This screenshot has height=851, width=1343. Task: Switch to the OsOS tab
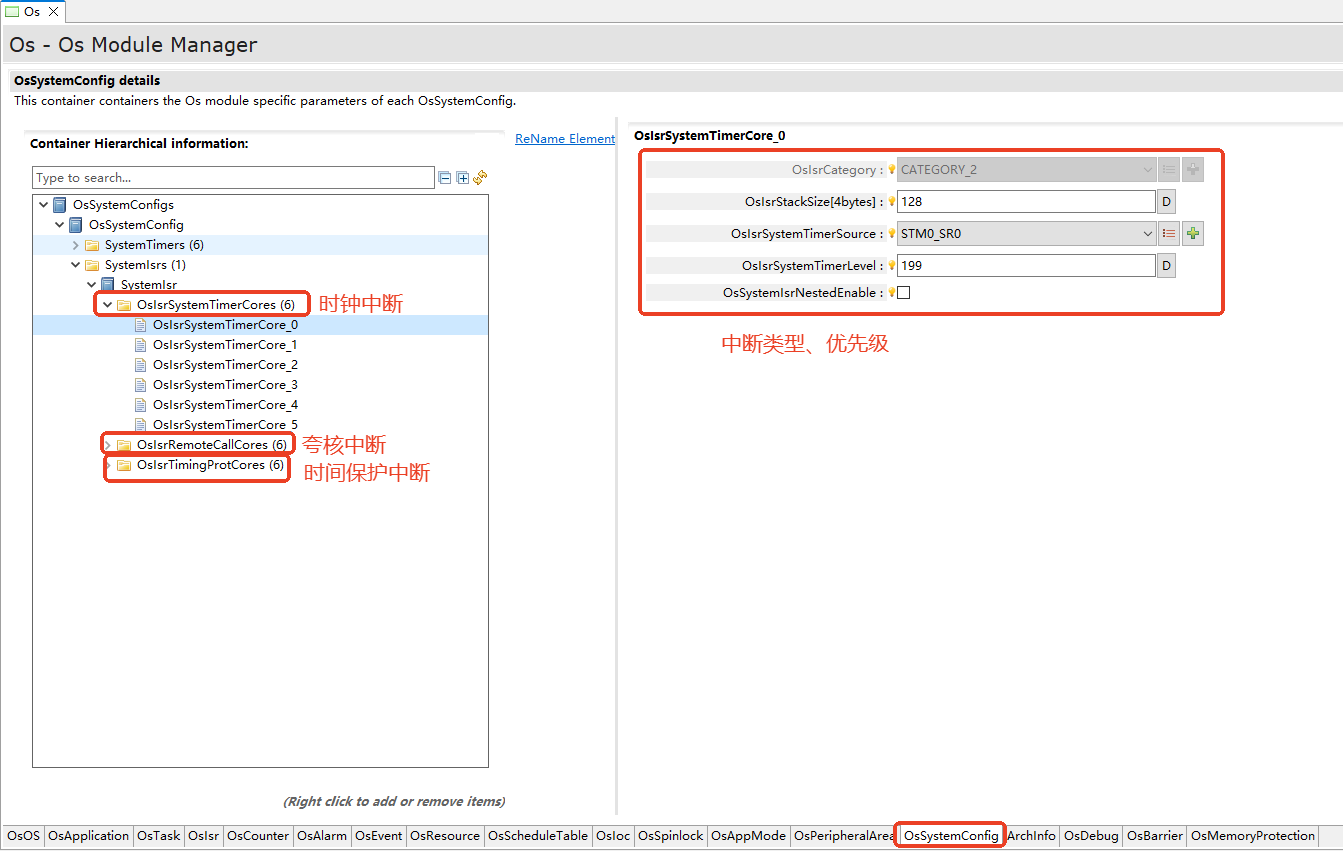pyautogui.click(x=23, y=836)
